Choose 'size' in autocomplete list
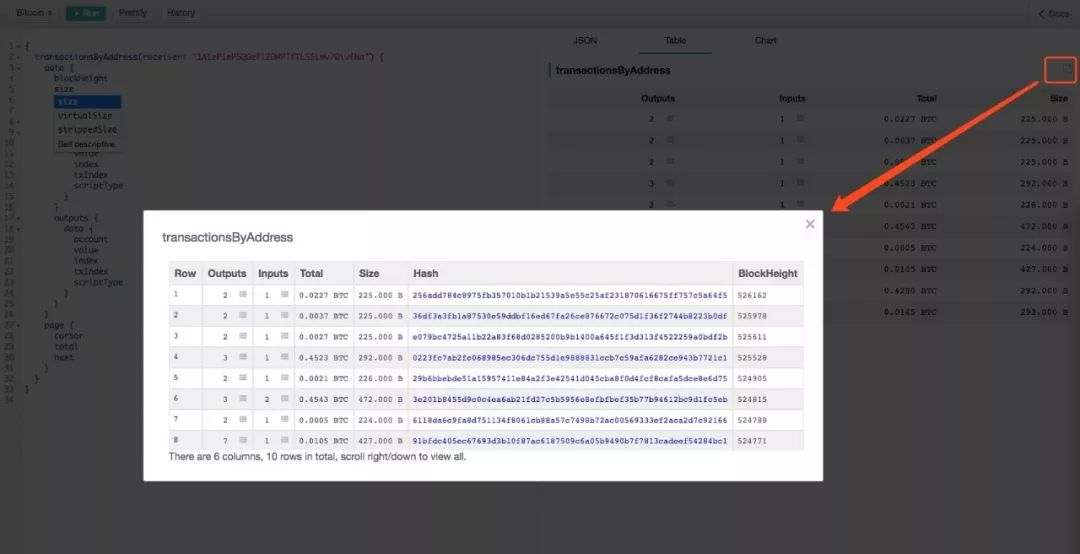 click(x=87, y=102)
